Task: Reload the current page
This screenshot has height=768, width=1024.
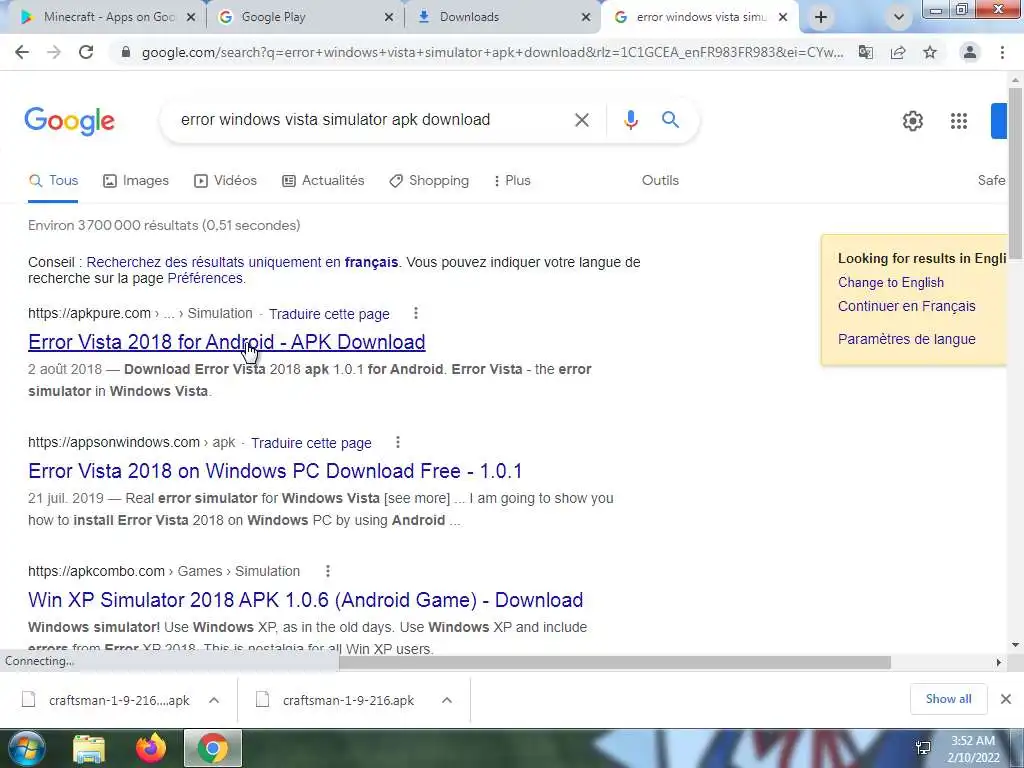Action: [x=86, y=52]
